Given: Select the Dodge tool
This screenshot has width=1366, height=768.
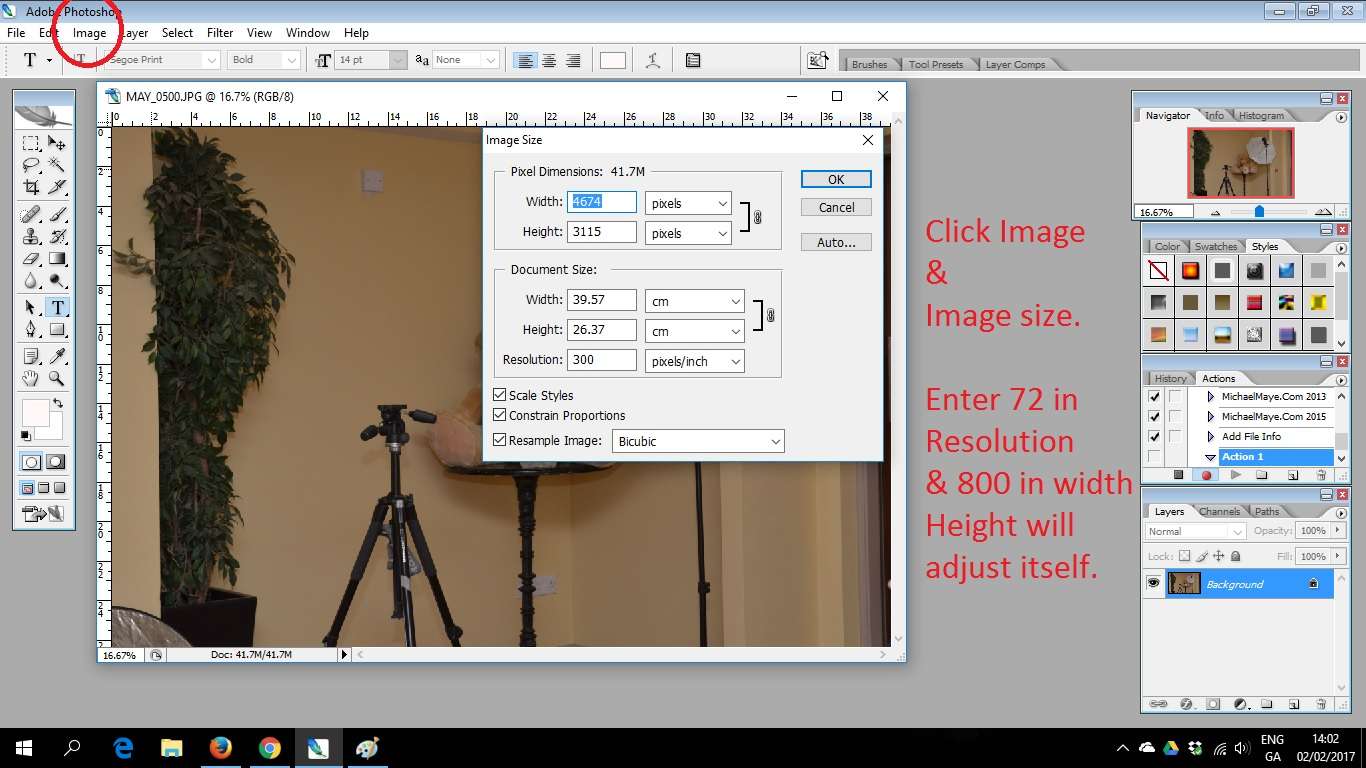Looking at the screenshot, I should click(x=57, y=281).
